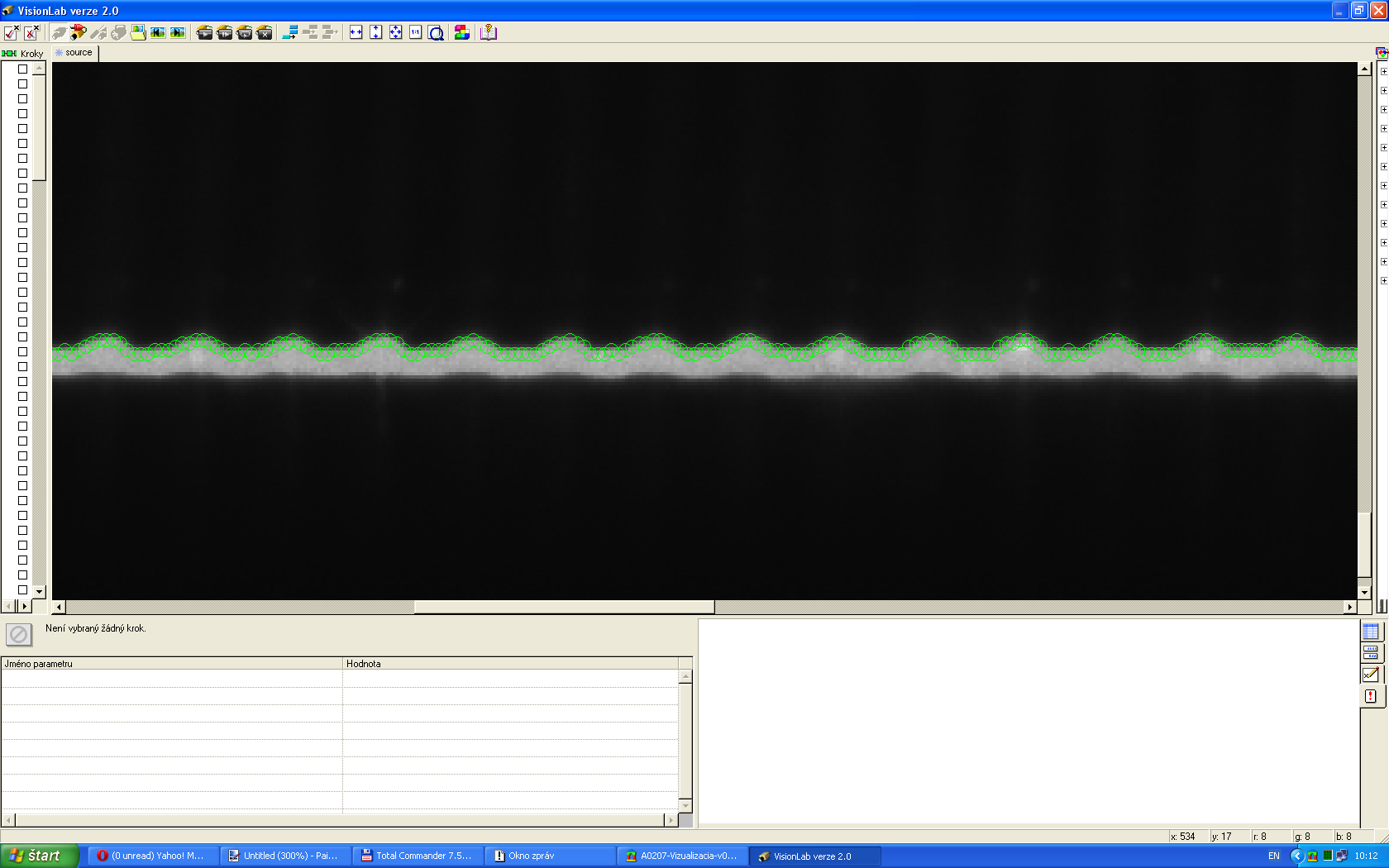1389x868 pixels.
Task: Click the 1:1 actual size zoom icon
Action: point(416,32)
